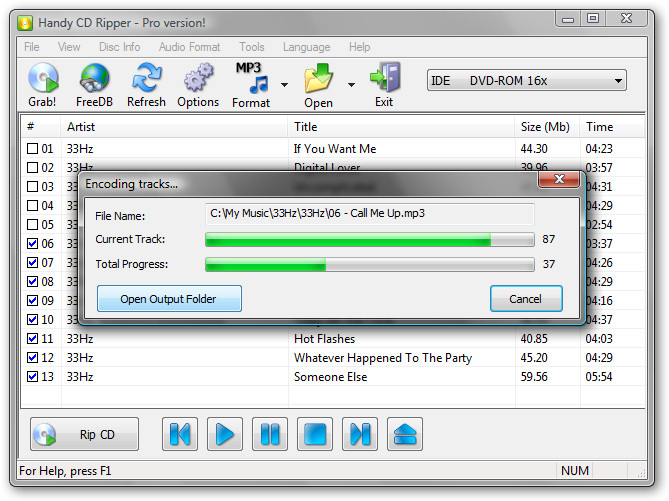Viewport: 669px width, 501px height.
Task: Click time value 05:54
Action: [599, 376]
